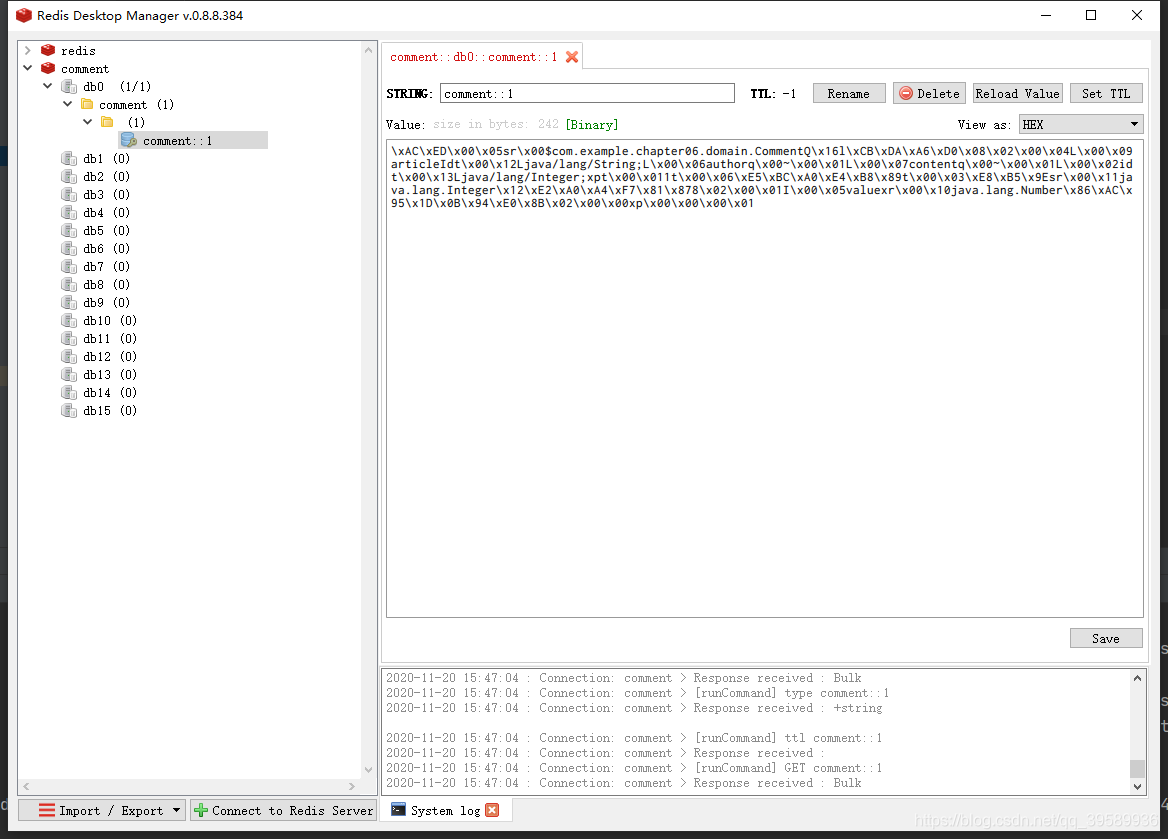
Task: Click the key tree vertical scrollbar
Action: 368,410
